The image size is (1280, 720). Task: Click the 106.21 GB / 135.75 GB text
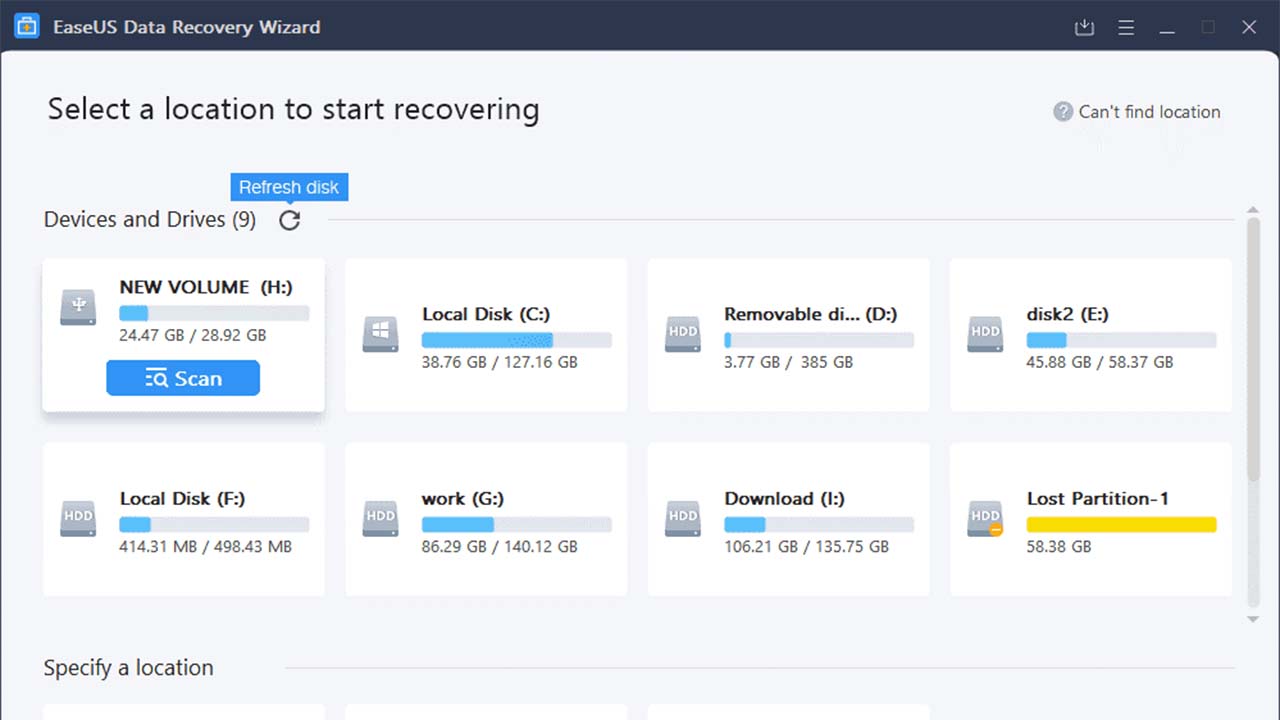pyautogui.click(x=807, y=547)
